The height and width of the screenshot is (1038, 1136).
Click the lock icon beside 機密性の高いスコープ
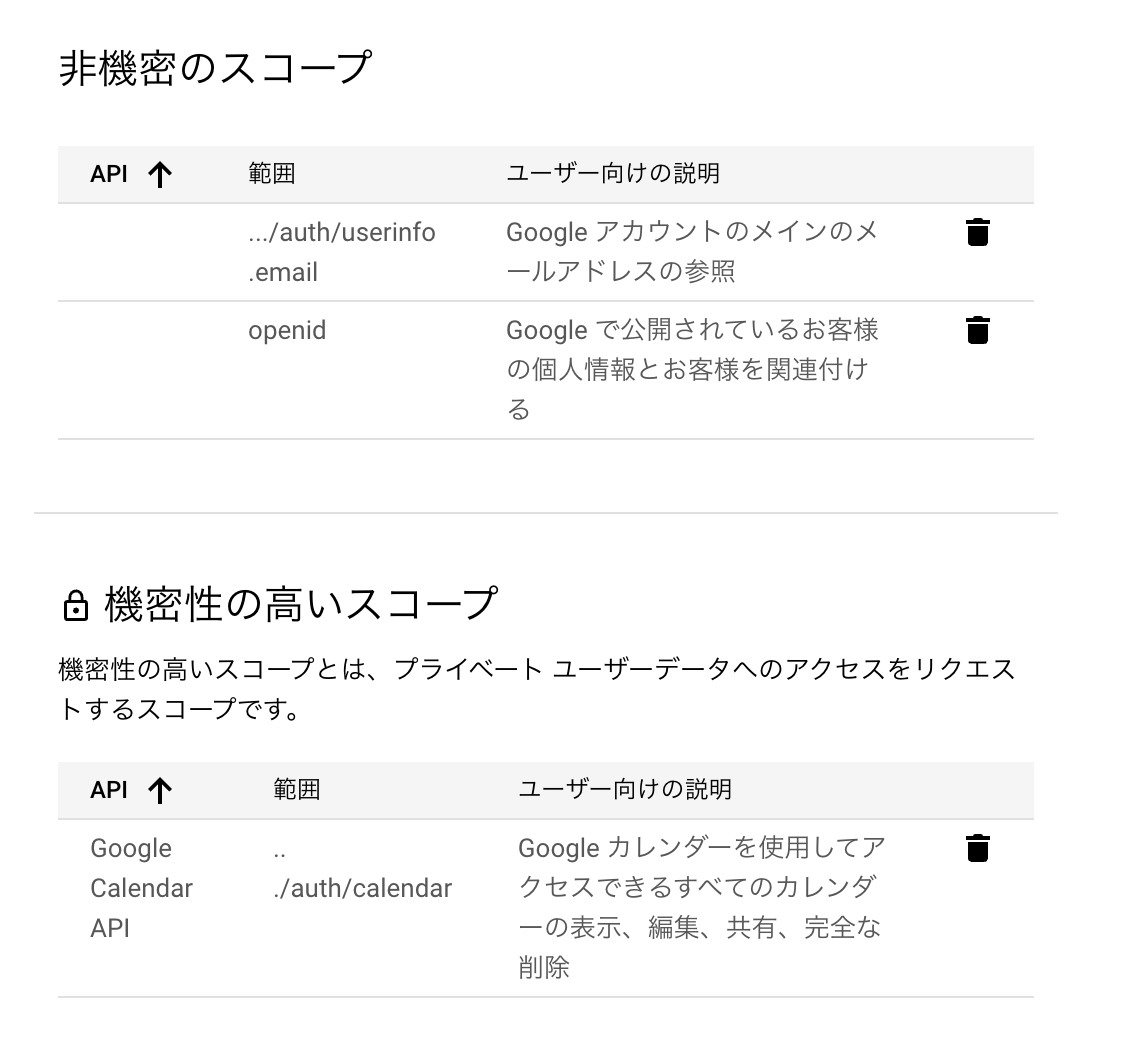click(x=75, y=606)
